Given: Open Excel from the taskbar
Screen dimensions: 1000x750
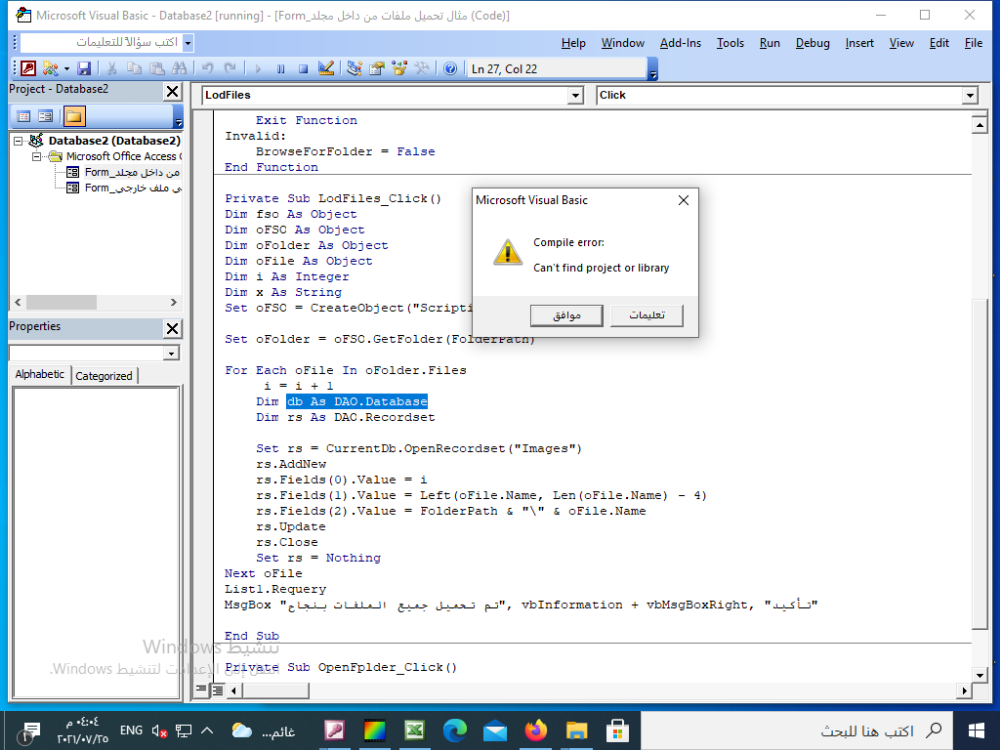Looking at the screenshot, I should pos(415,730).
